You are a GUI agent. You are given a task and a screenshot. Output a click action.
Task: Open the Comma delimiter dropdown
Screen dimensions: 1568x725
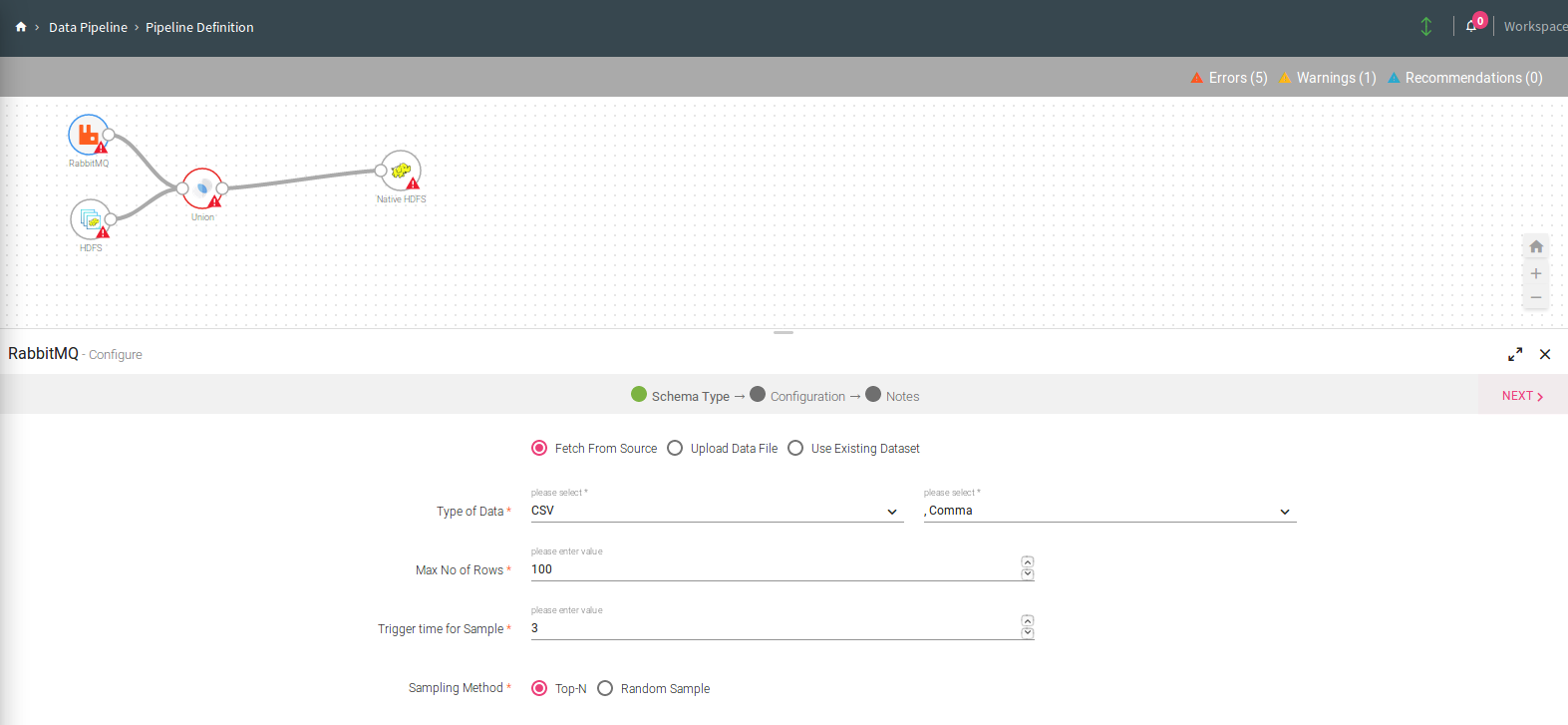1108,511
